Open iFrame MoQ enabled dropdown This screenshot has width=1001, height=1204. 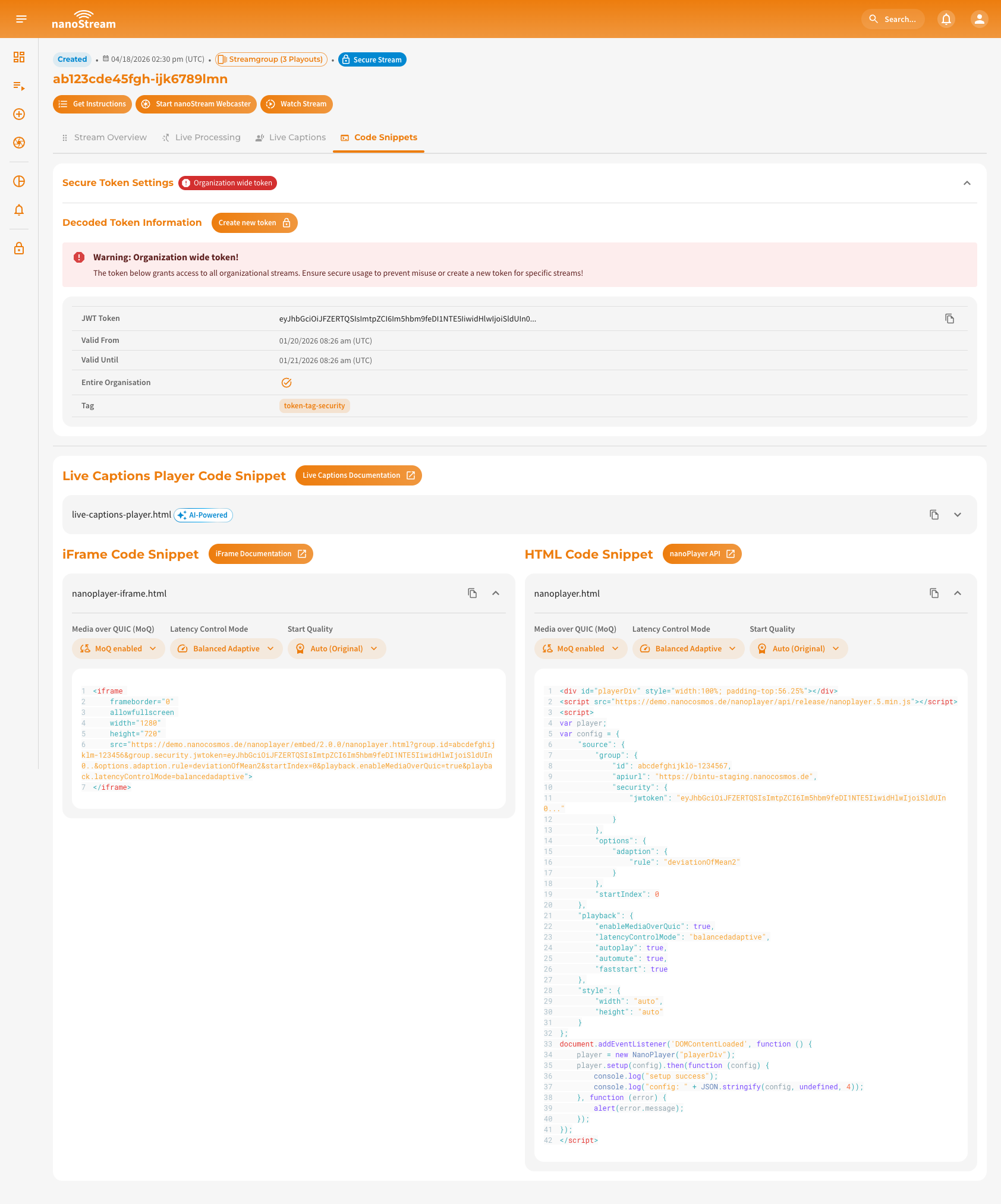tap(118, 648)
